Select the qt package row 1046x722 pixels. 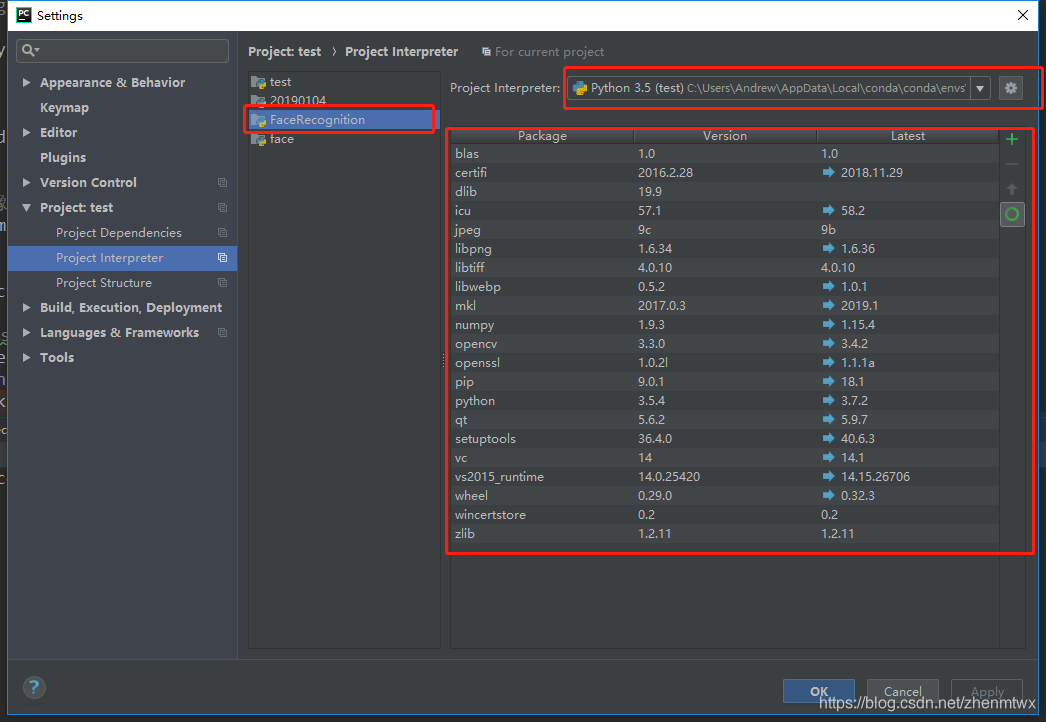click(x=725, y=420)
